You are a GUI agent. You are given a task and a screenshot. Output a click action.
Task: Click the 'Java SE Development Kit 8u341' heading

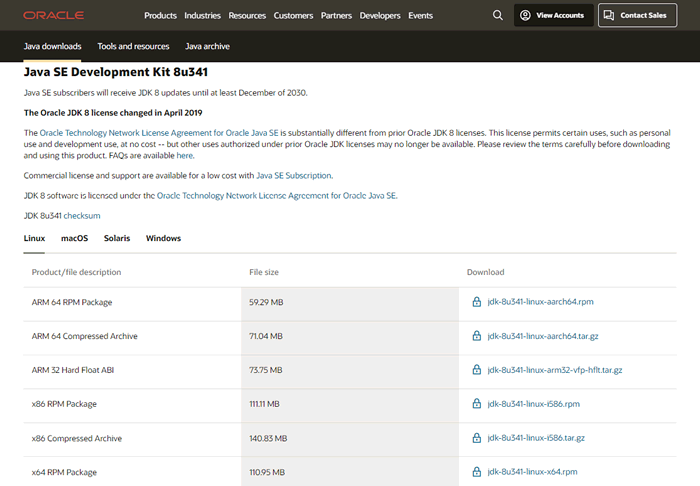[116, 72]
